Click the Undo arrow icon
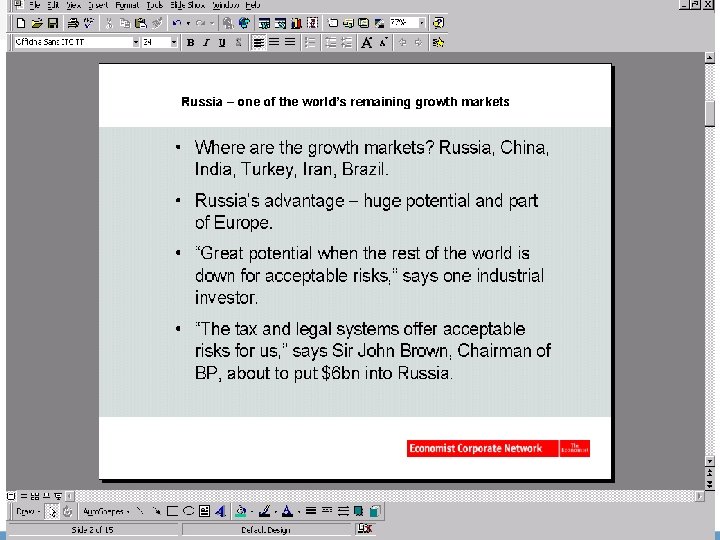720x540 pixels. pos(177,22)
